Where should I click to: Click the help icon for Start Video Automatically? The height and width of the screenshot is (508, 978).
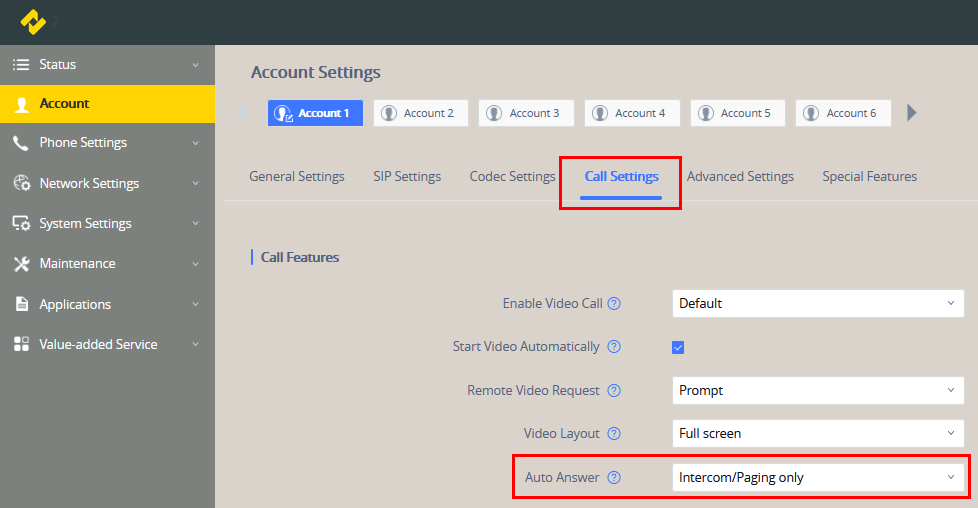pos(615,347)
